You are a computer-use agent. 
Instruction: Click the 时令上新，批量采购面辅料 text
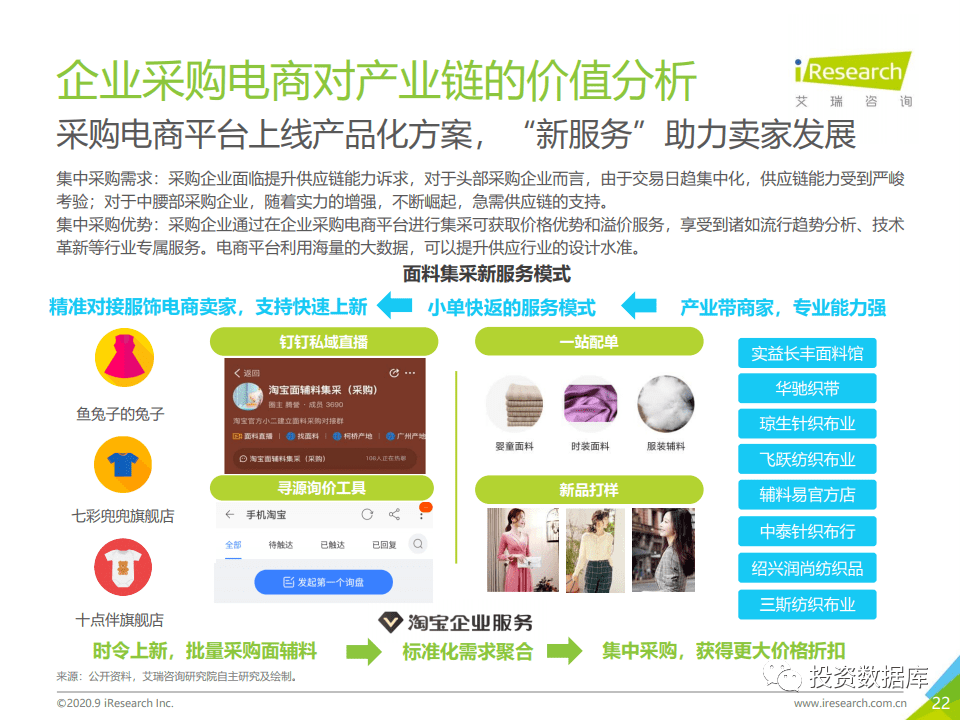(x=204, y=650)
